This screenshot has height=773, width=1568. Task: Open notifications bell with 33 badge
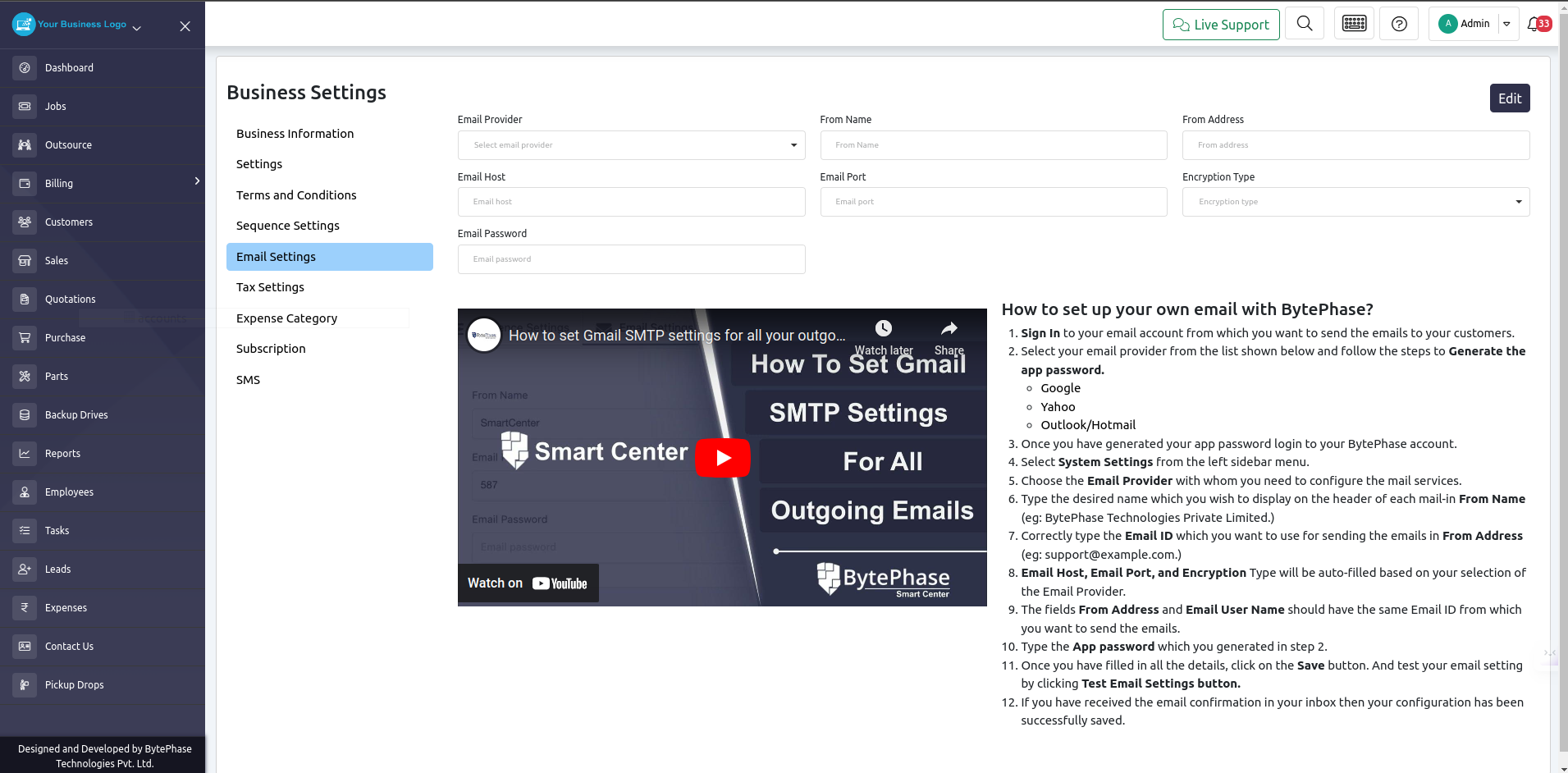click(x=1539, y=24)
